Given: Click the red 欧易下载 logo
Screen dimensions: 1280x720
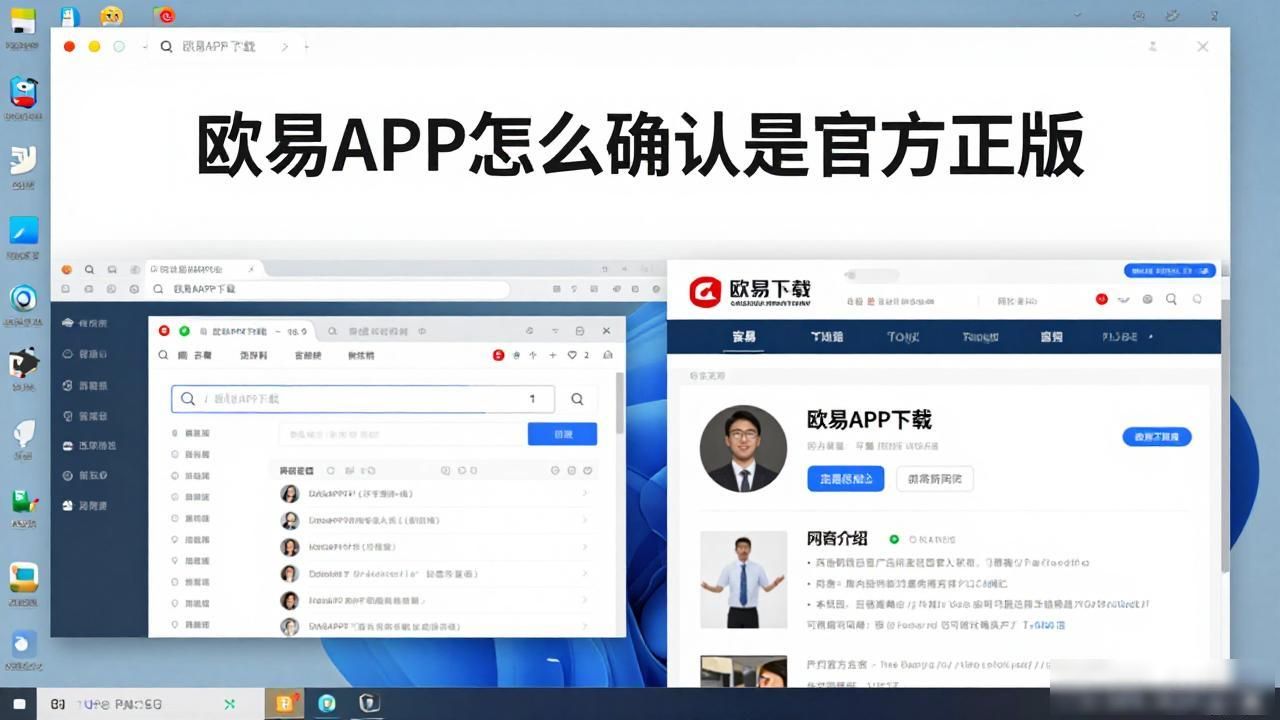Looking at the screenshot, I should (x=750, y=291).
